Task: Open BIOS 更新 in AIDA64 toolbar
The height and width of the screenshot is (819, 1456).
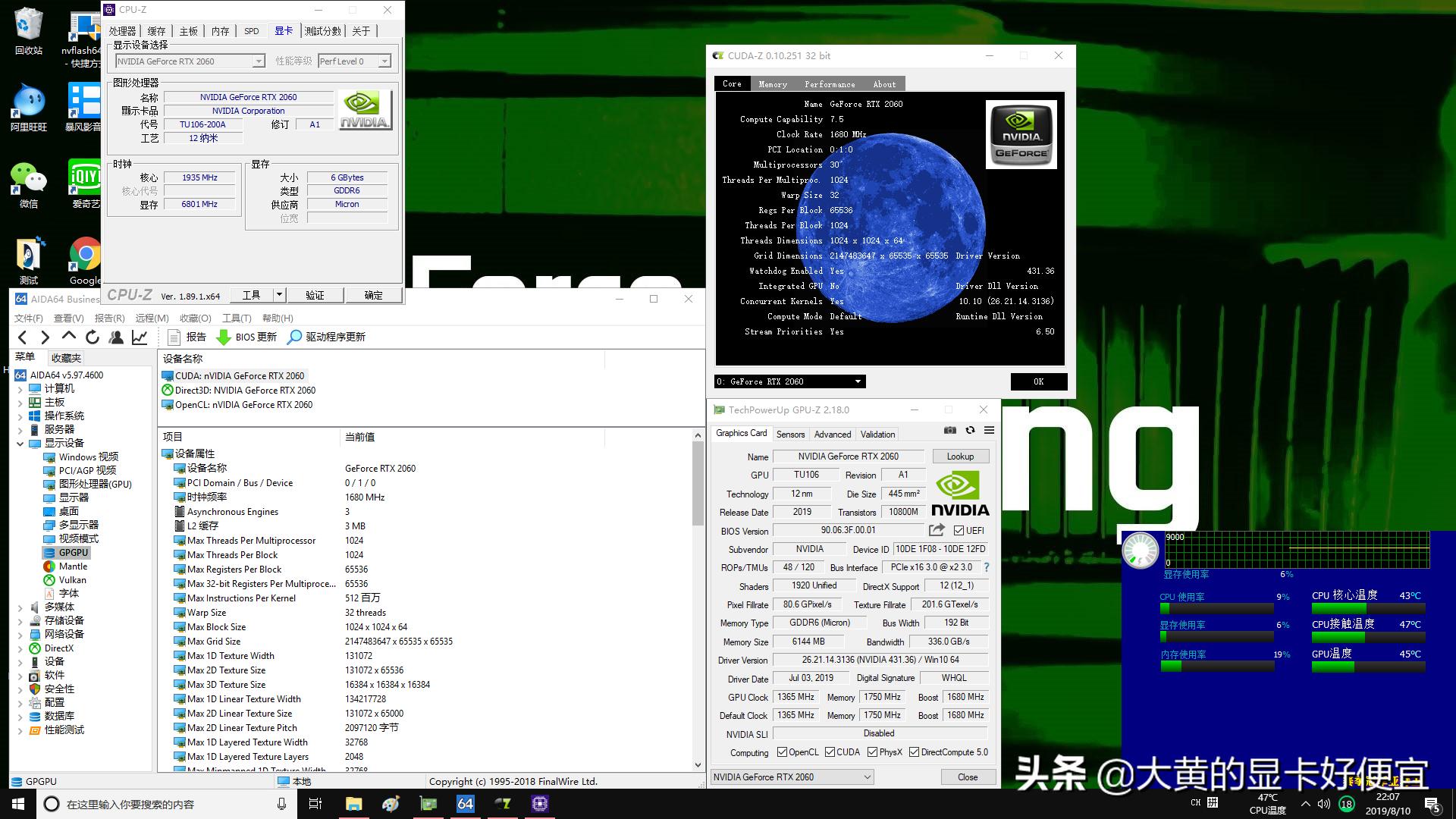Action: point(246,337)
